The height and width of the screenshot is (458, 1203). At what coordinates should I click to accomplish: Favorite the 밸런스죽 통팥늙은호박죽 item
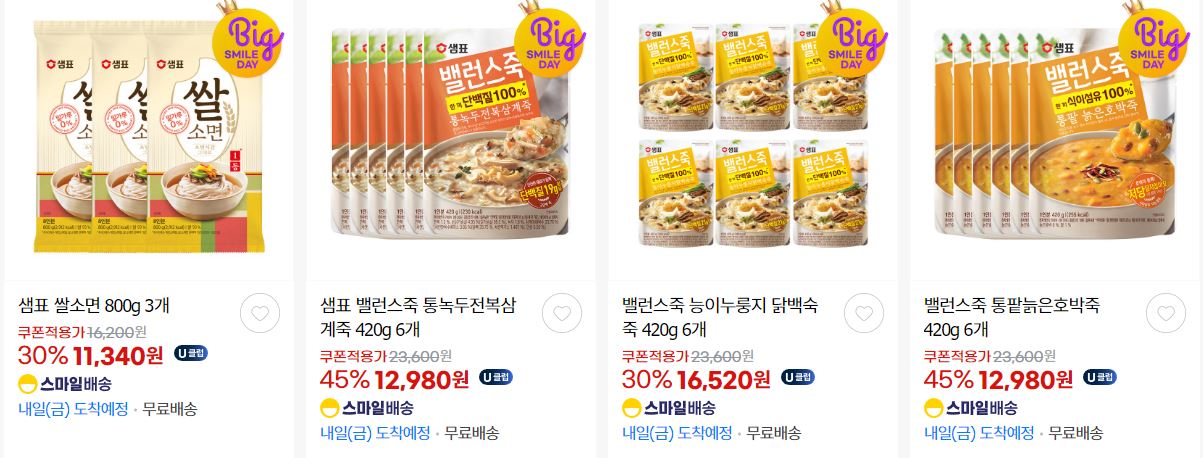(1165, 313)
